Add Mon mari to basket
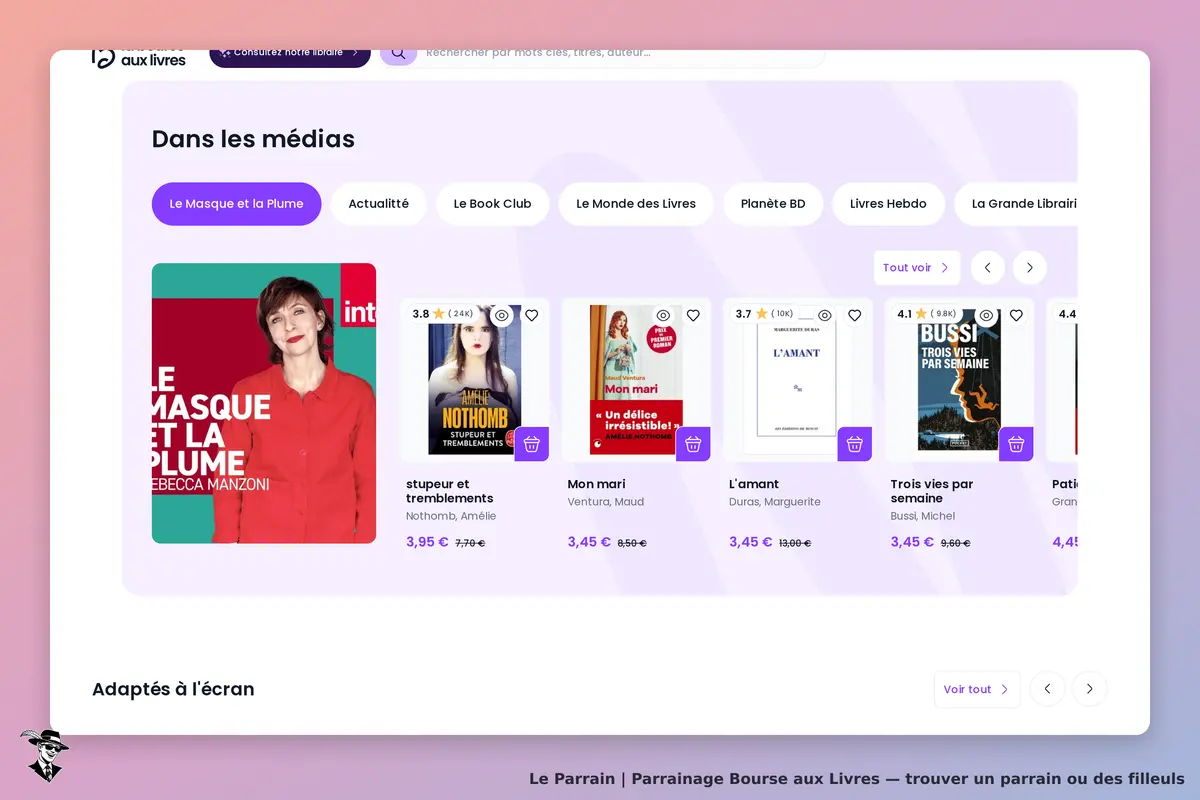This screenshot has height=800, width=1200. point(693,444)
